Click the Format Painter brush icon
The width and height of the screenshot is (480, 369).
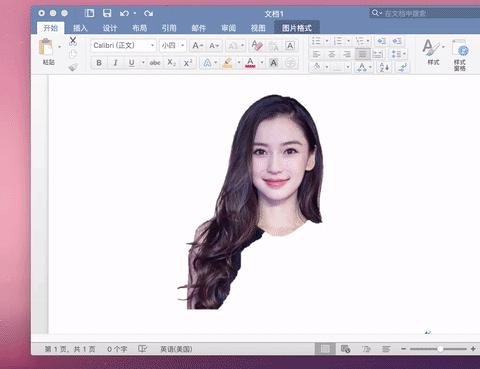(x=73, y=67)
